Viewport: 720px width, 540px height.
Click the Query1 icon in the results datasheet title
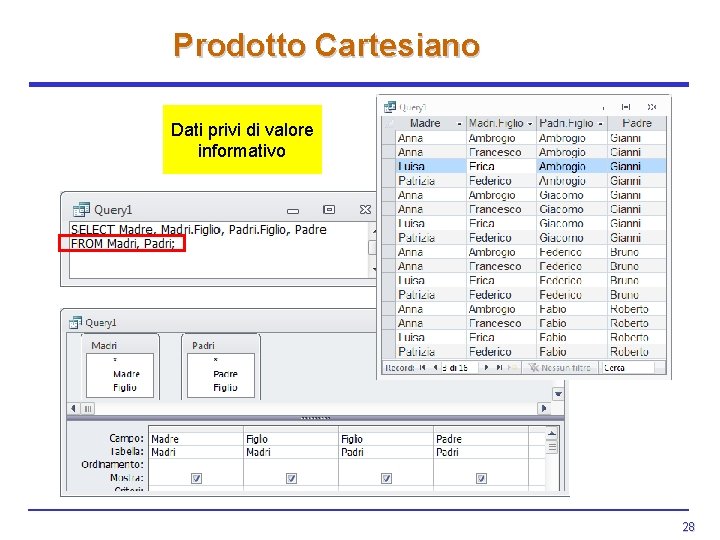pos(390,107)
